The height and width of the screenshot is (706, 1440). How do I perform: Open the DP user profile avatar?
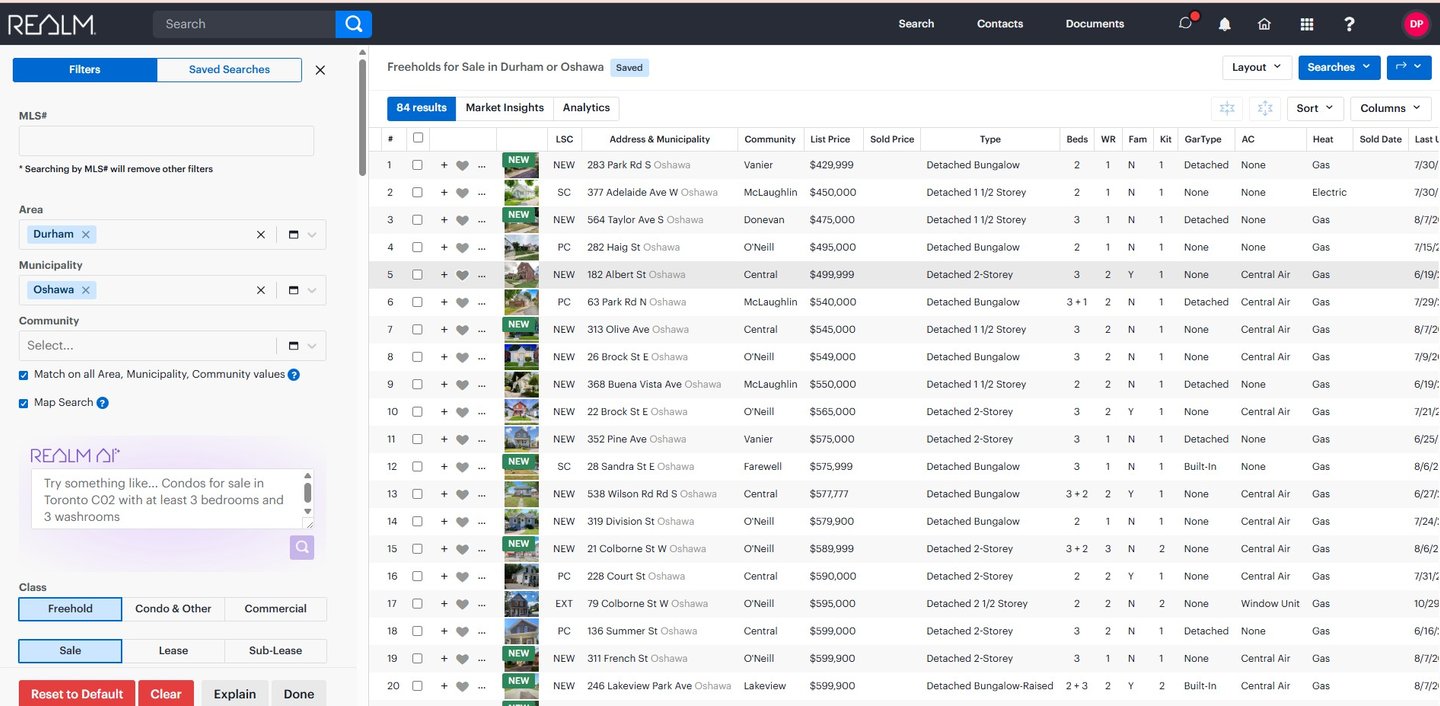[1416, 24]
